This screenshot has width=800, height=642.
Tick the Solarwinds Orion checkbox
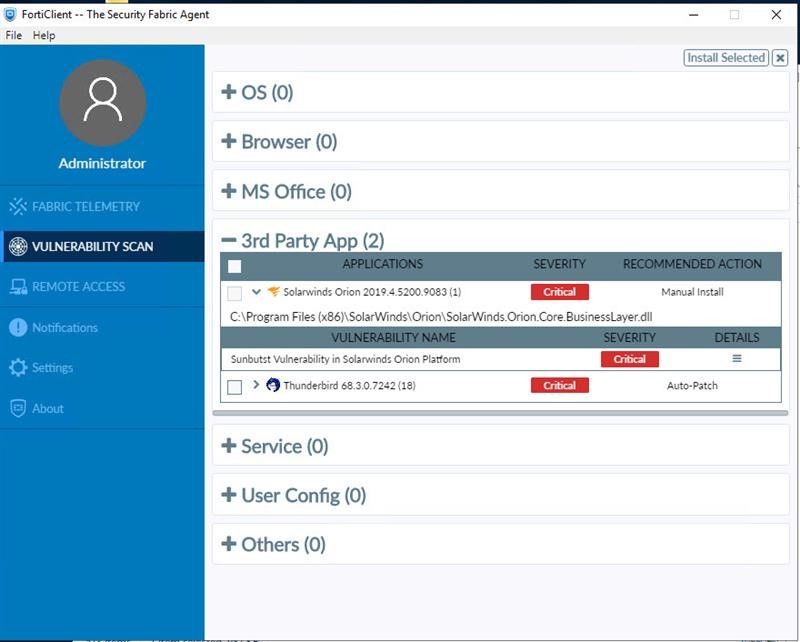click(235, 293)
